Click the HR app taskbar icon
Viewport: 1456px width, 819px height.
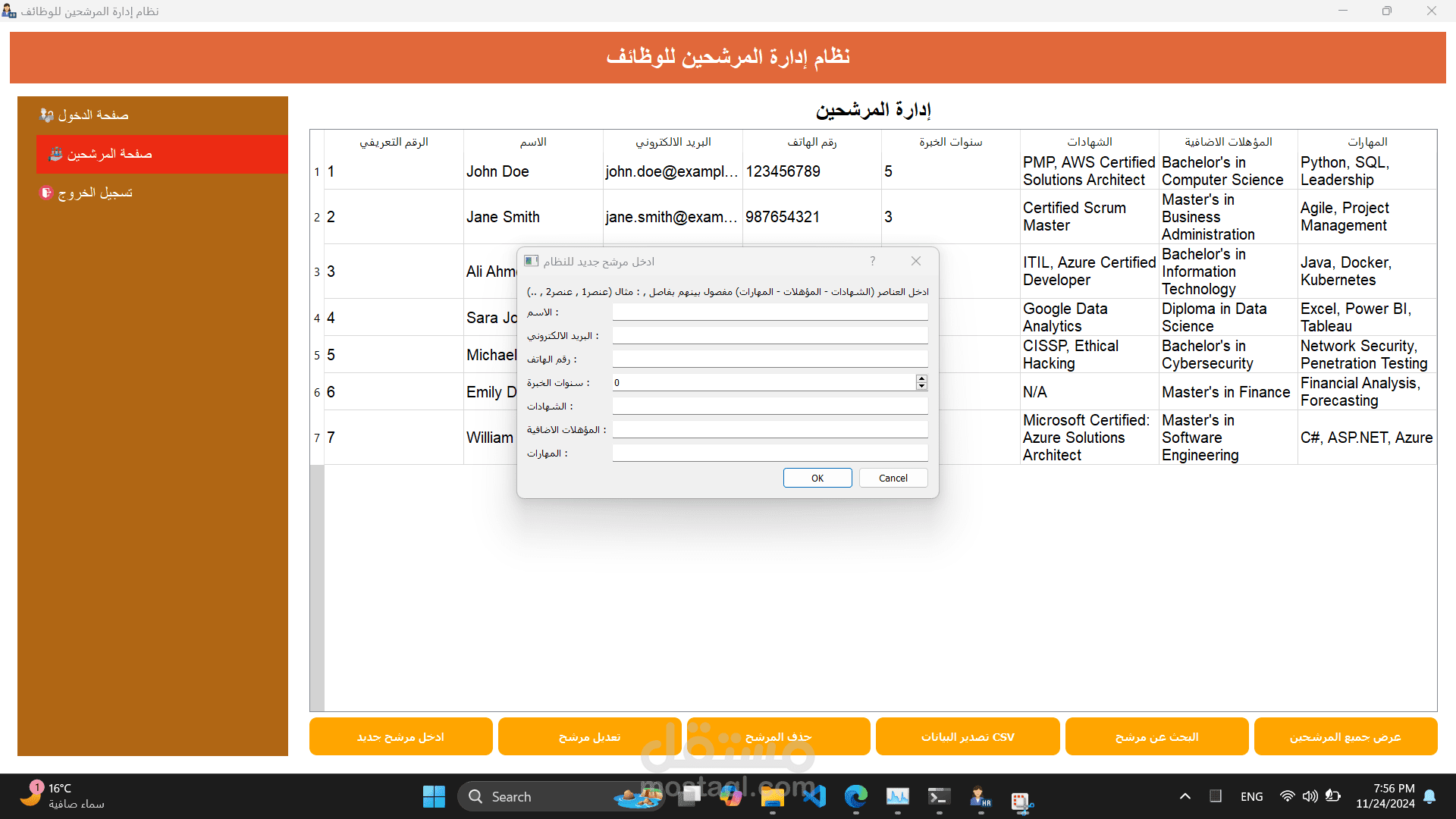point(981,796)
